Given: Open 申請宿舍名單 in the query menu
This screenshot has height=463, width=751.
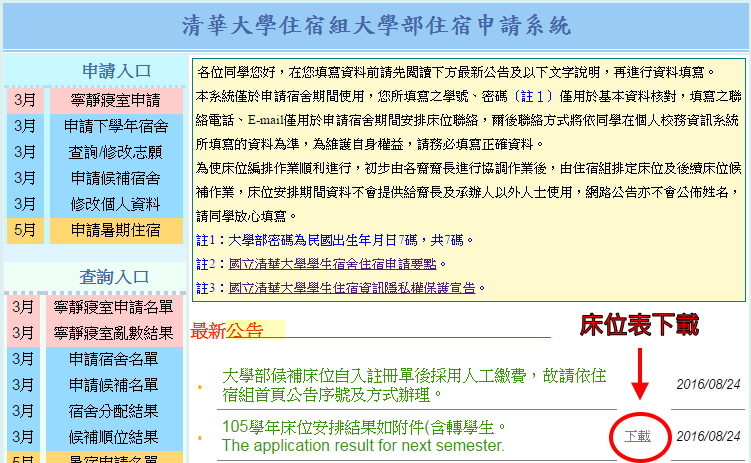Looking at the screenshot, I should [114, 359].
